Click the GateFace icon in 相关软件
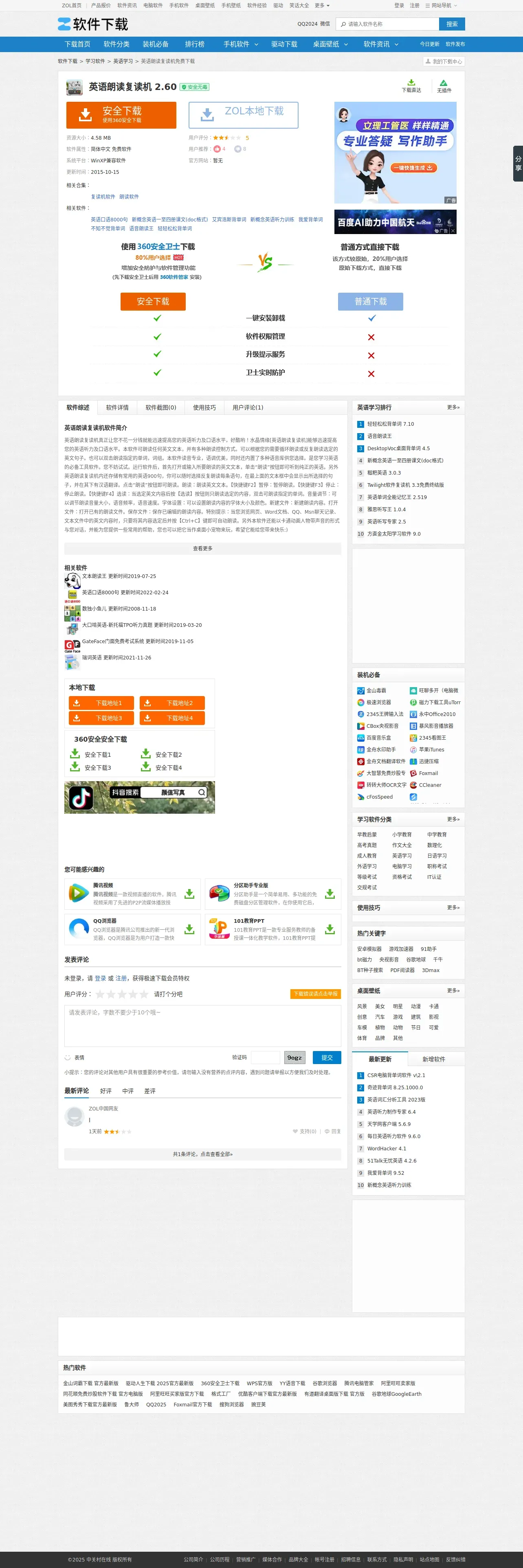The image size is (523, 1568). click(73, 645)
